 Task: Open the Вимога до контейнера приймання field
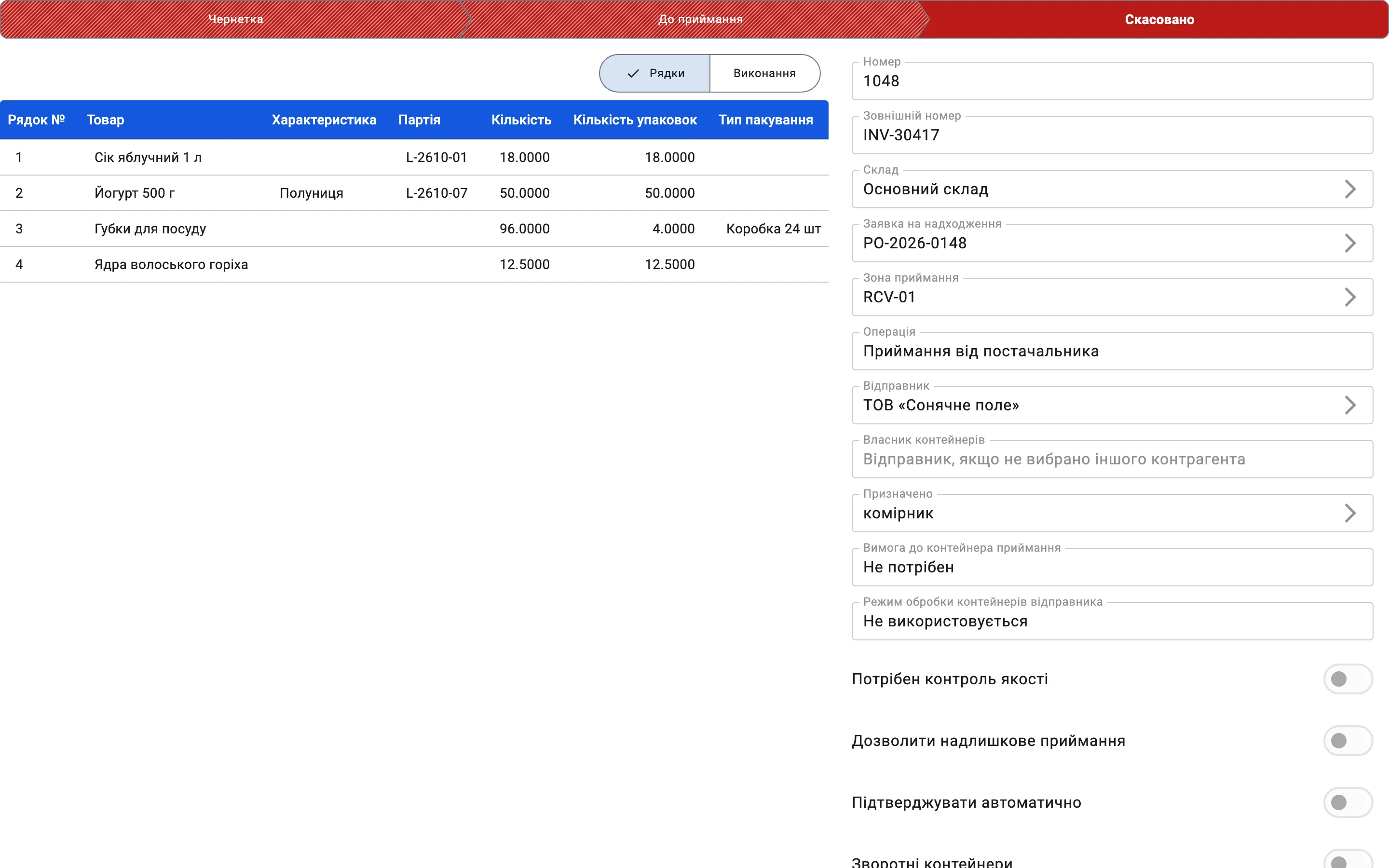(x=1112, y=567)
